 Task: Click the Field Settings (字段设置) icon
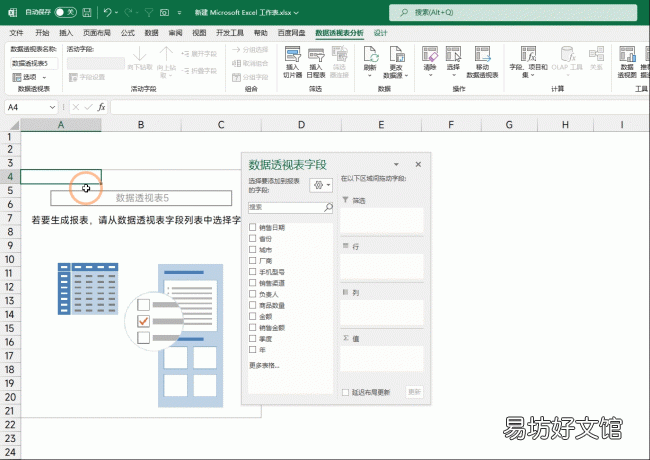73,77
